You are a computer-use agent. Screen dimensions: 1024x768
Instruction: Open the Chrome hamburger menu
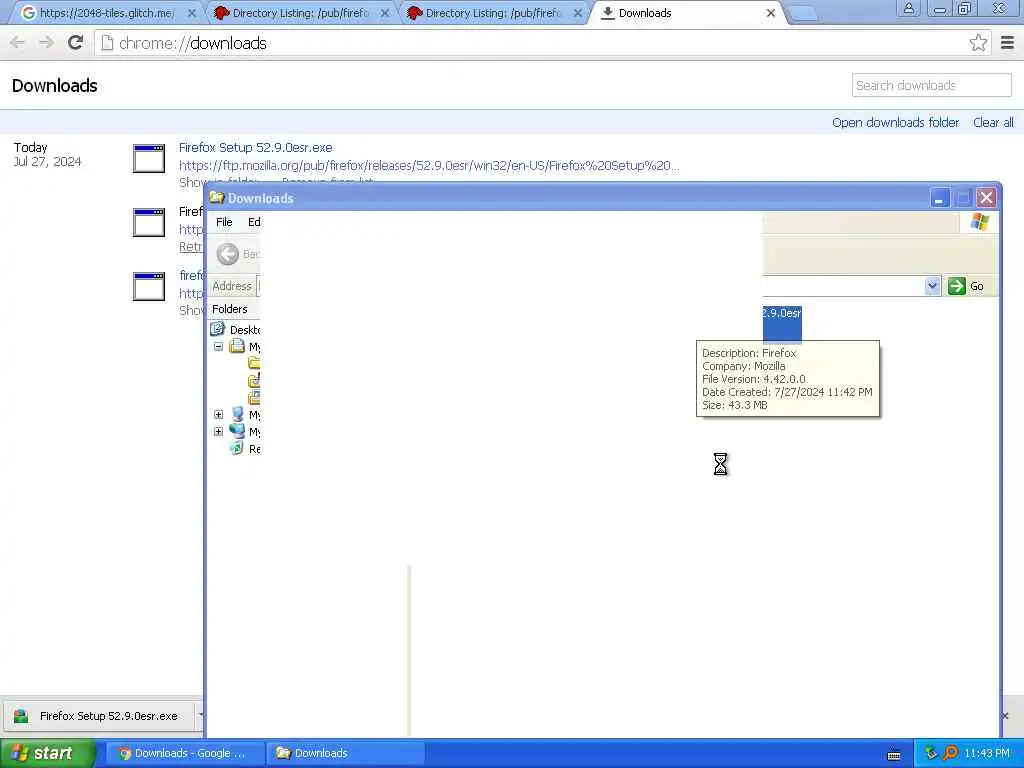click(1007, 43)
